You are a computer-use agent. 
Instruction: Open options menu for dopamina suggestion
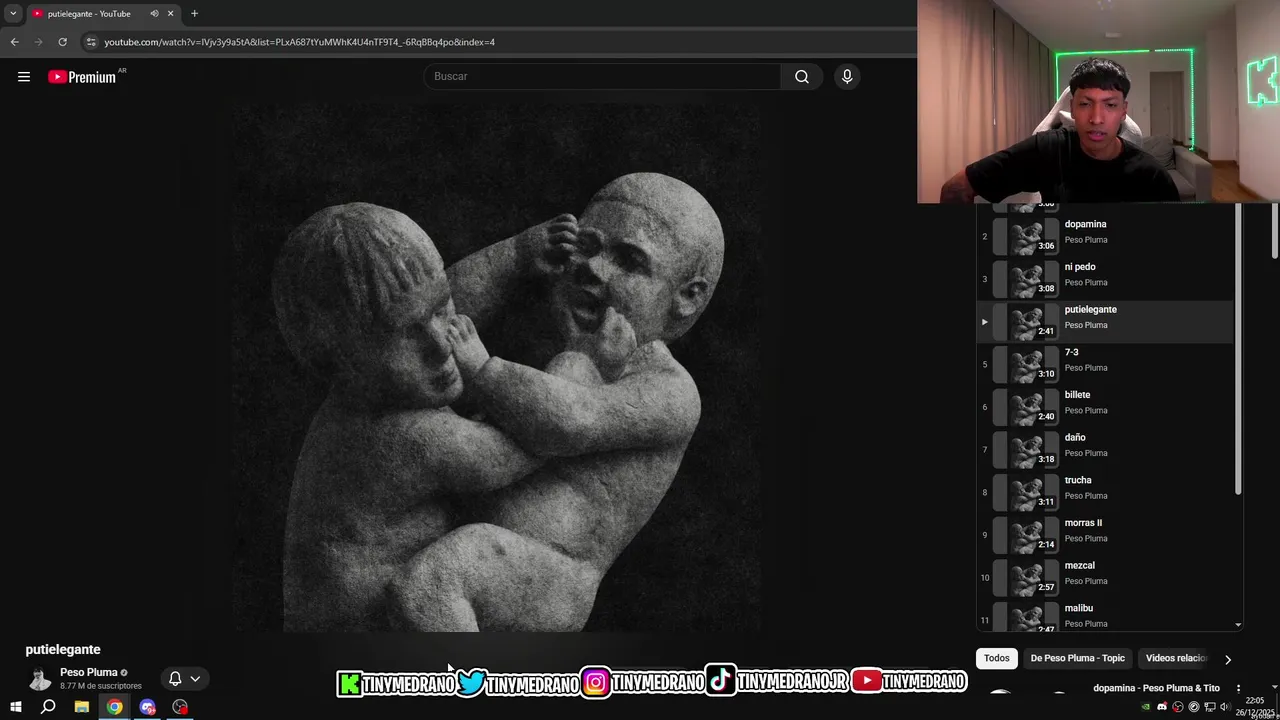coord(1238,688)
